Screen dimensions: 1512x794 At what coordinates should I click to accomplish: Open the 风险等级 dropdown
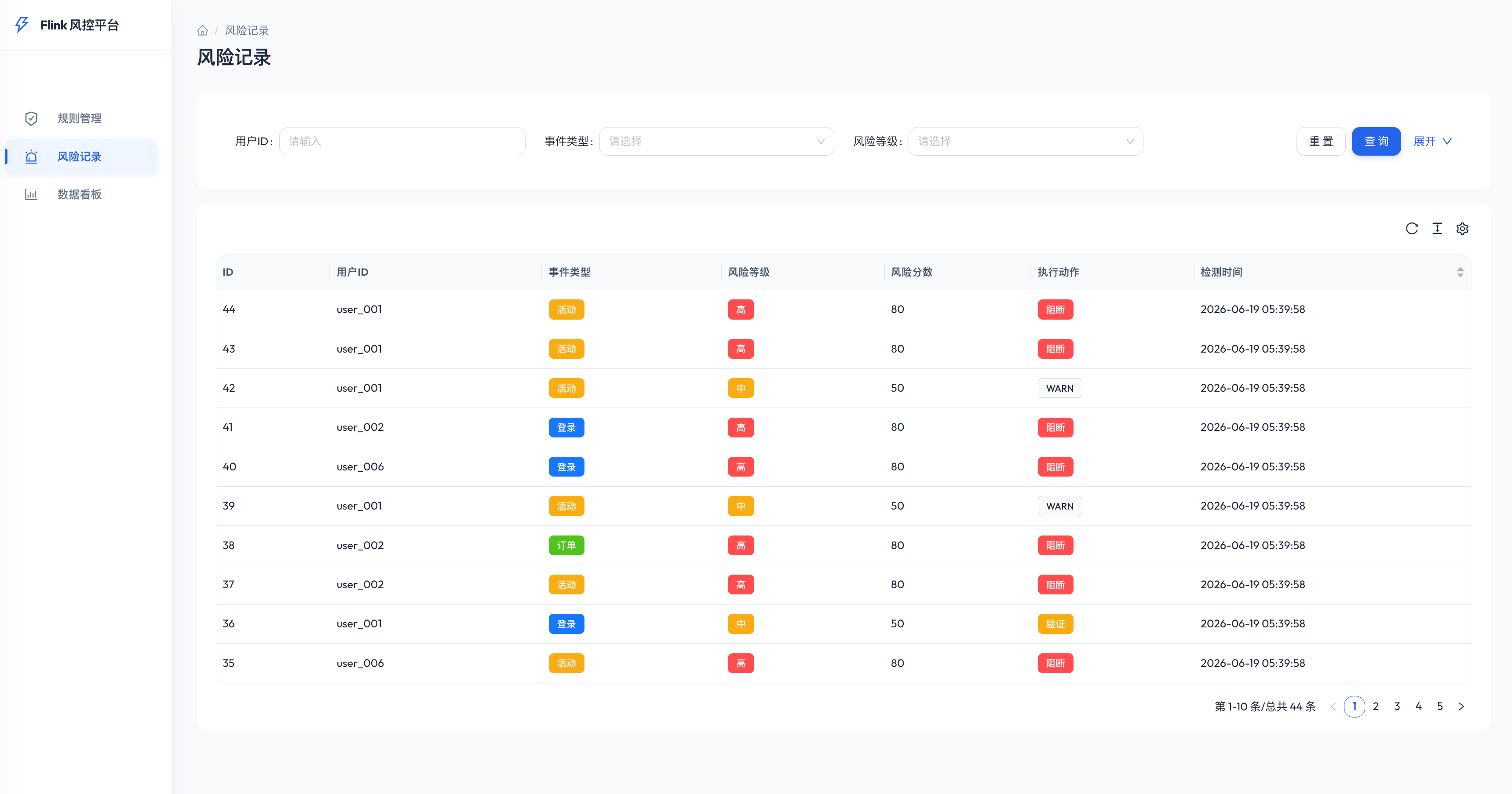coord(1026,142)
